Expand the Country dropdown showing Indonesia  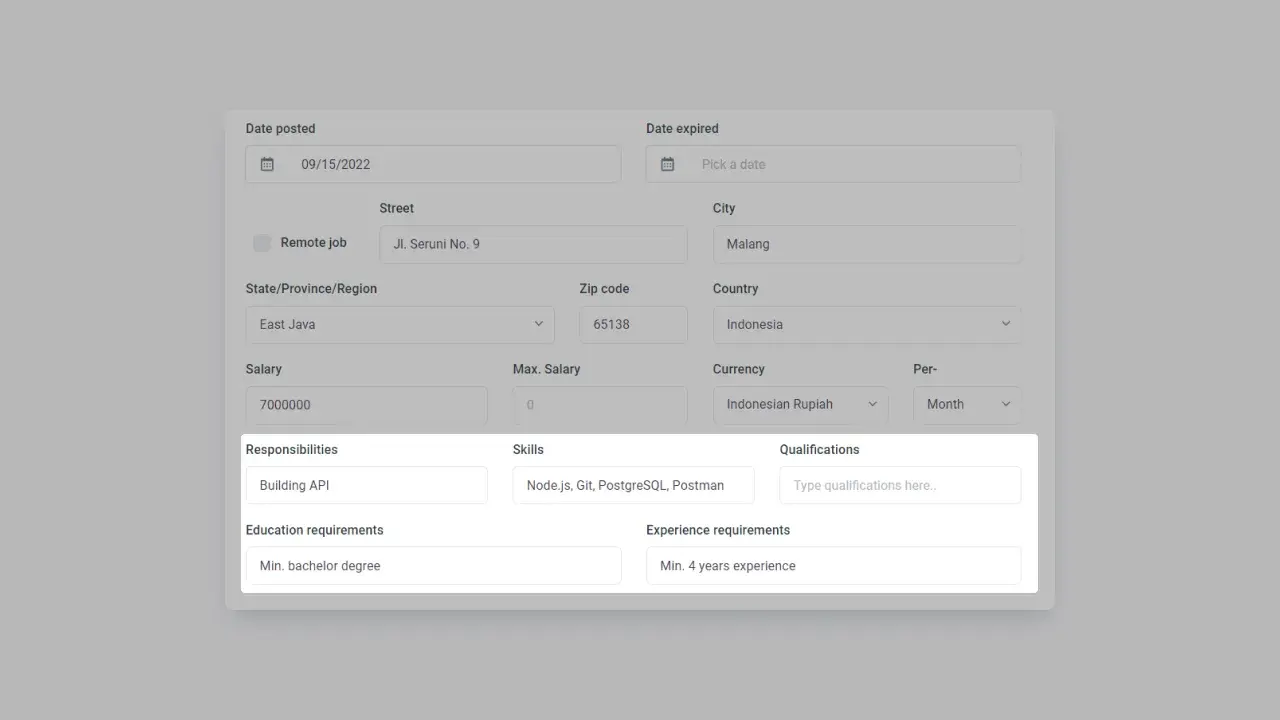[x=866, y=324]
